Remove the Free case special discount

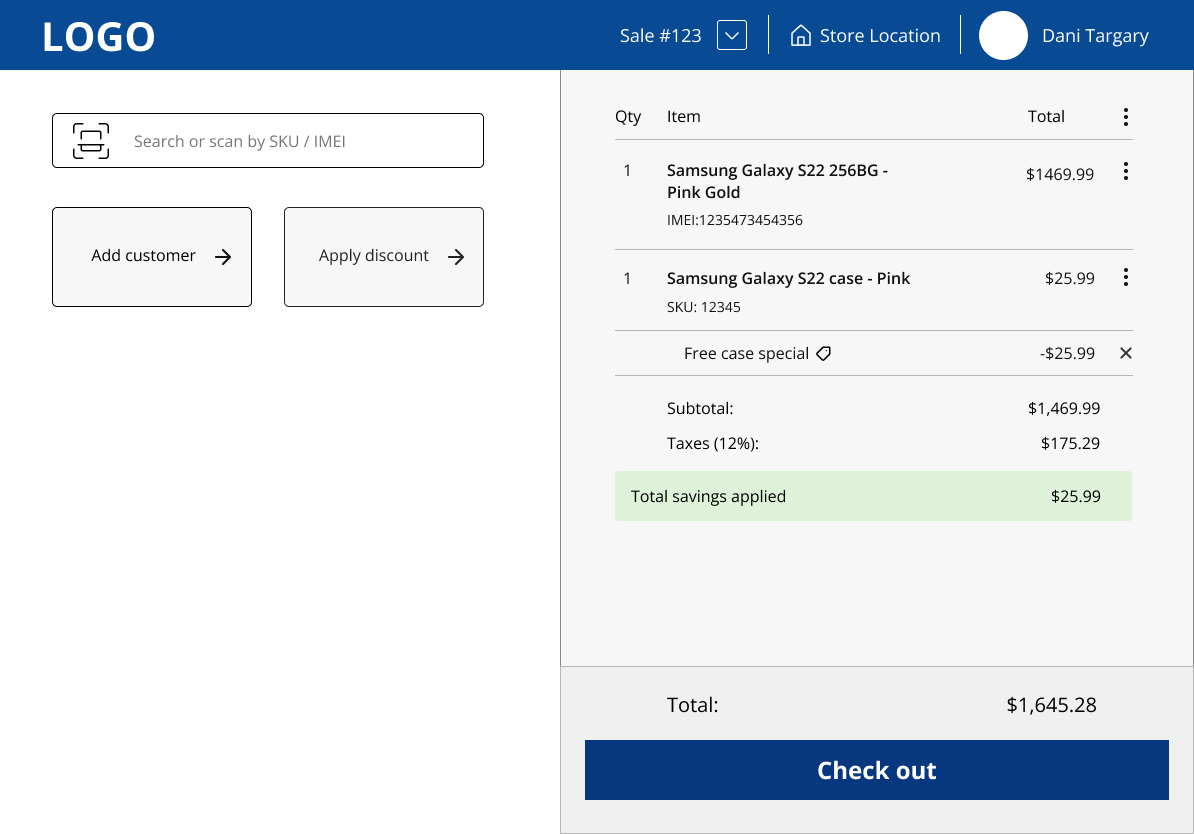[1125, 353]
